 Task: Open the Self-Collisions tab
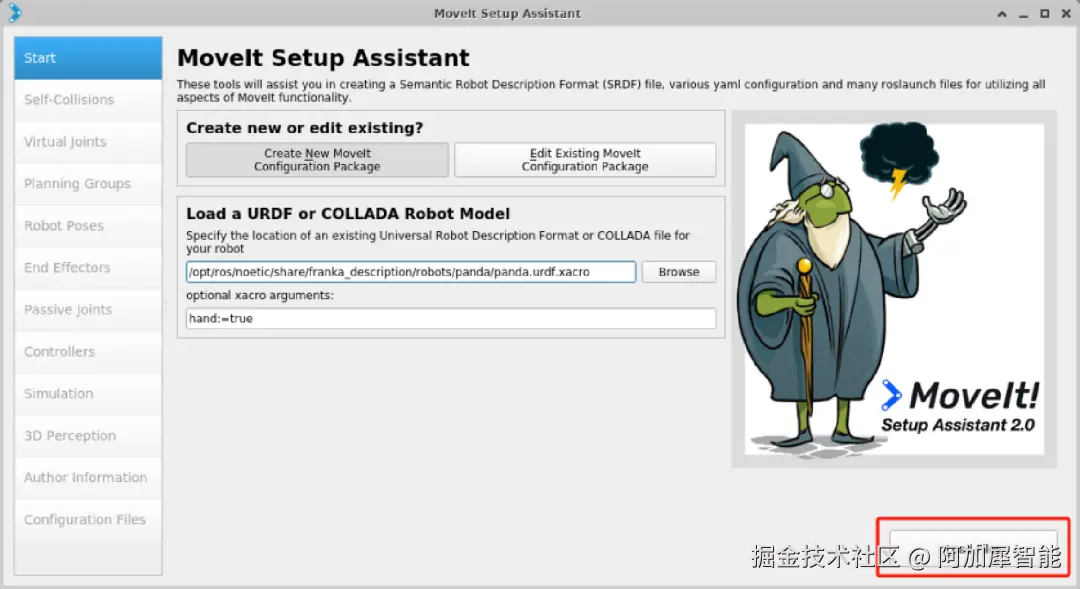click(x=88, y=100)
